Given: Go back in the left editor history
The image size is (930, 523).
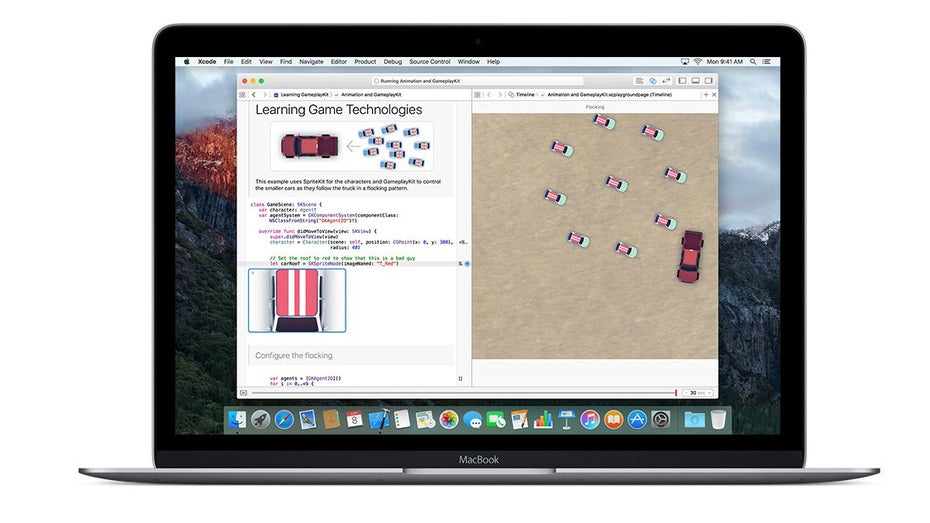Looking at the screenshot, I should pyautogui.click(x=254, y=95).
